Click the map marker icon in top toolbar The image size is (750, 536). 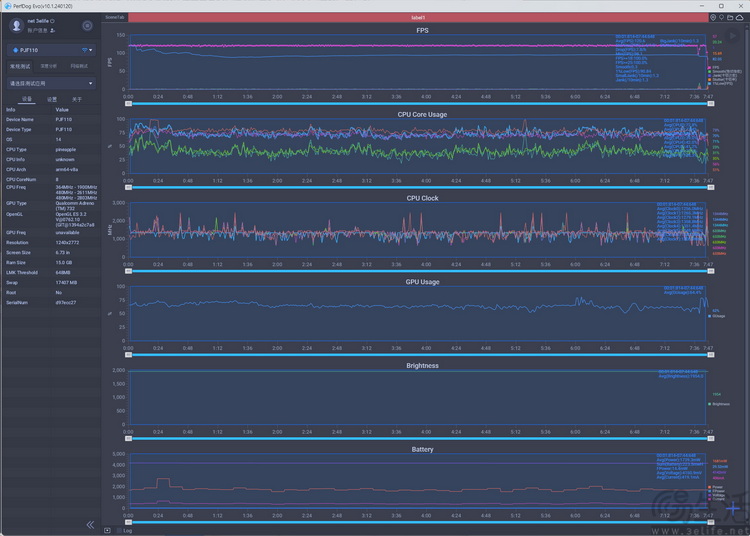click(721, 17)
